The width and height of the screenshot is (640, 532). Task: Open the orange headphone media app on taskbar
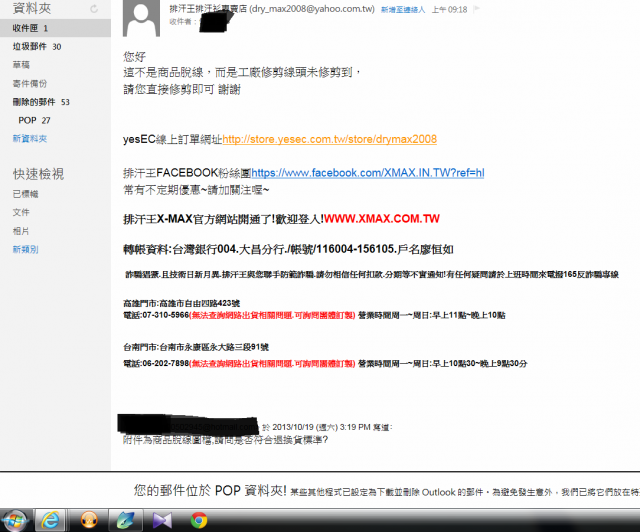[89, 520]
